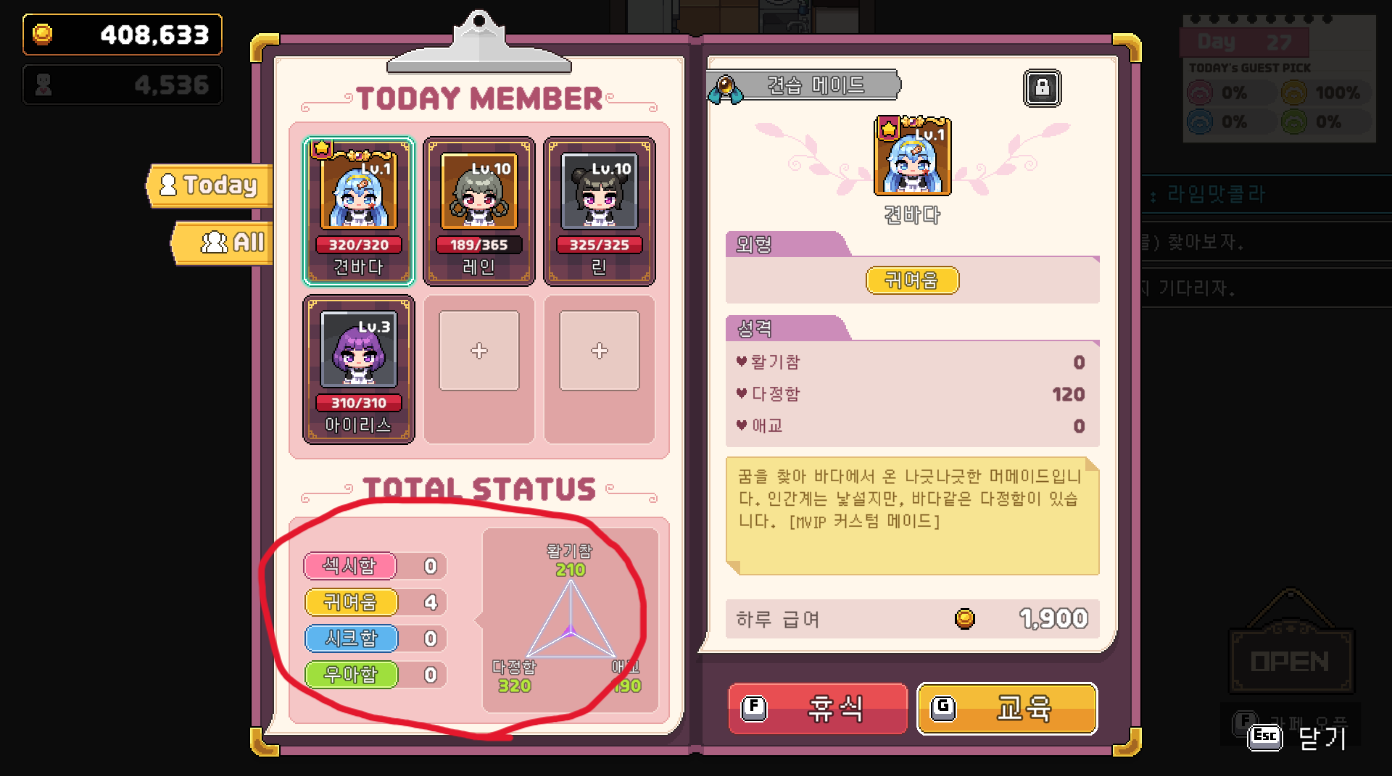Click the 시크함 status label
Viewport: 1392px width, 776px height.
(350, 639)
